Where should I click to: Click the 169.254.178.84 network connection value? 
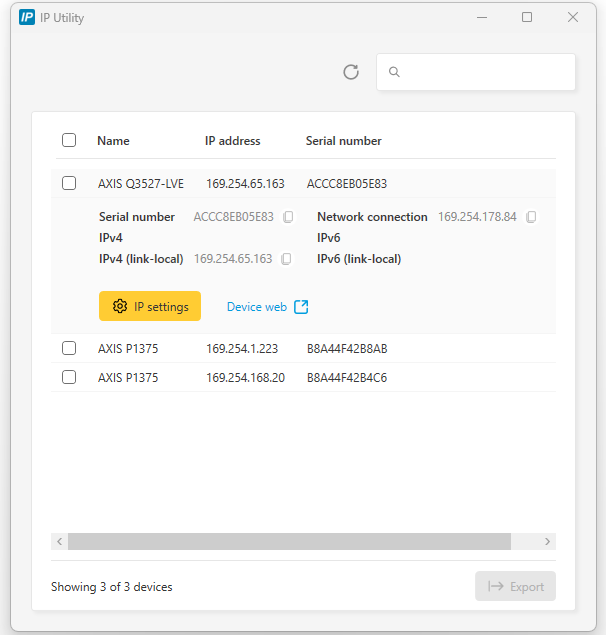(477, 217)
